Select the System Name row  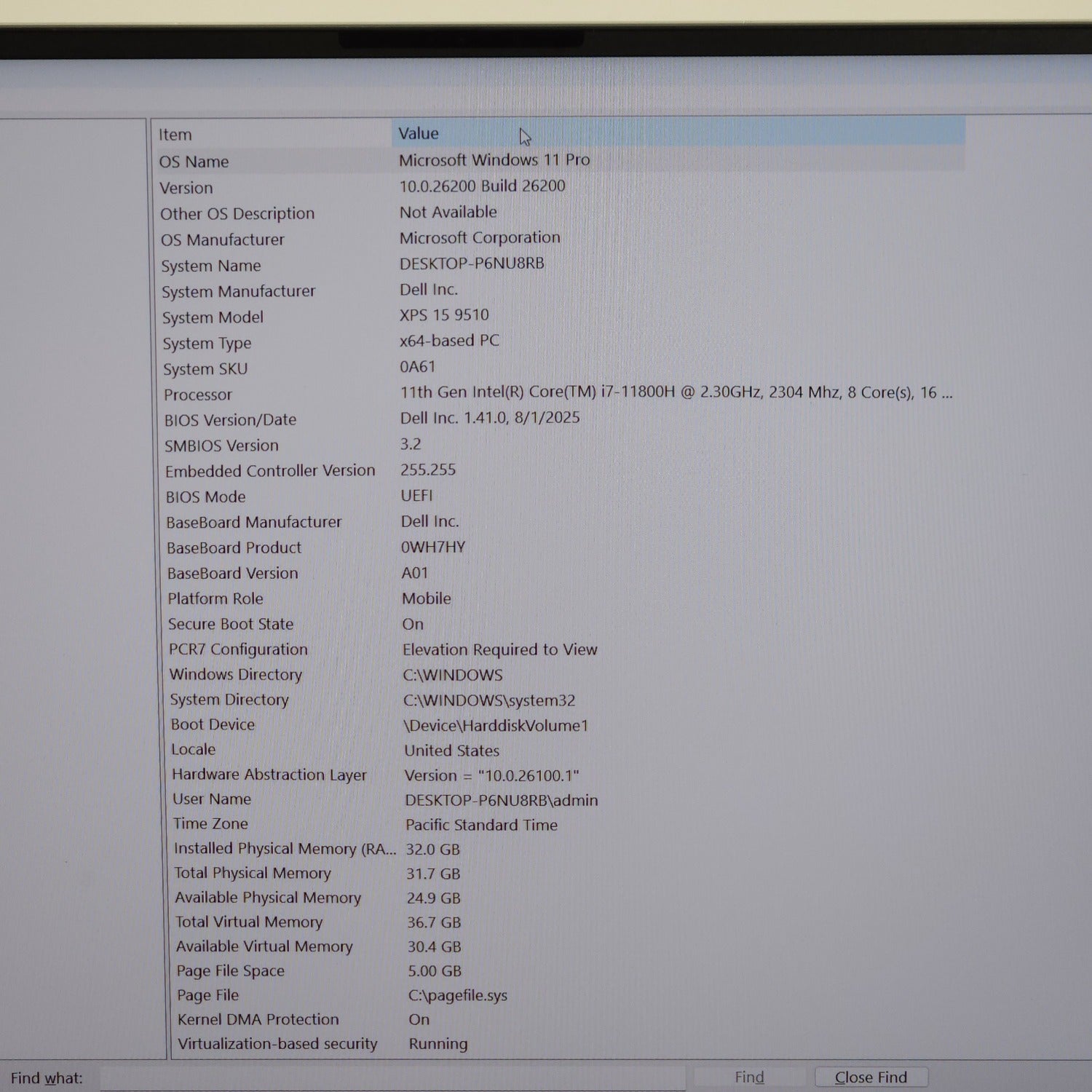(x=211, y=266)
